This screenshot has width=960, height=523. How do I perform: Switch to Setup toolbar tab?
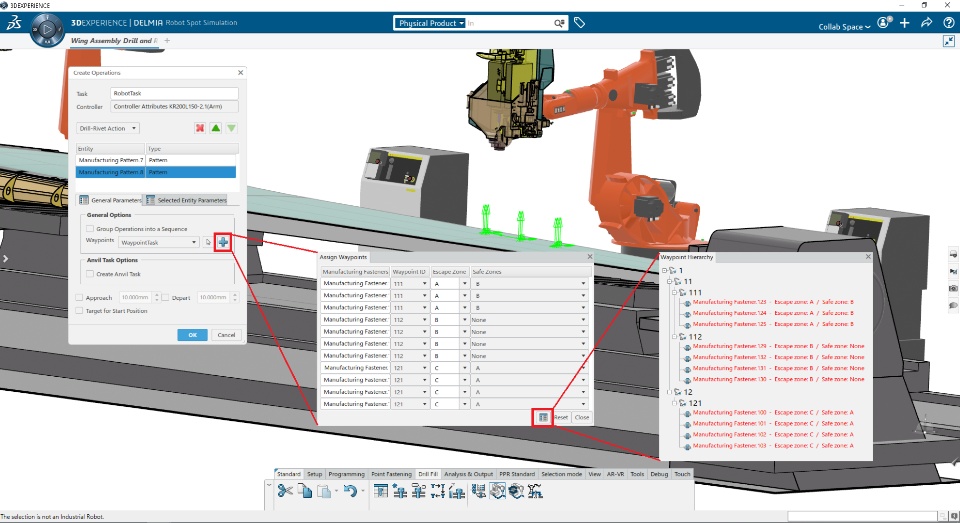point(315,474)
